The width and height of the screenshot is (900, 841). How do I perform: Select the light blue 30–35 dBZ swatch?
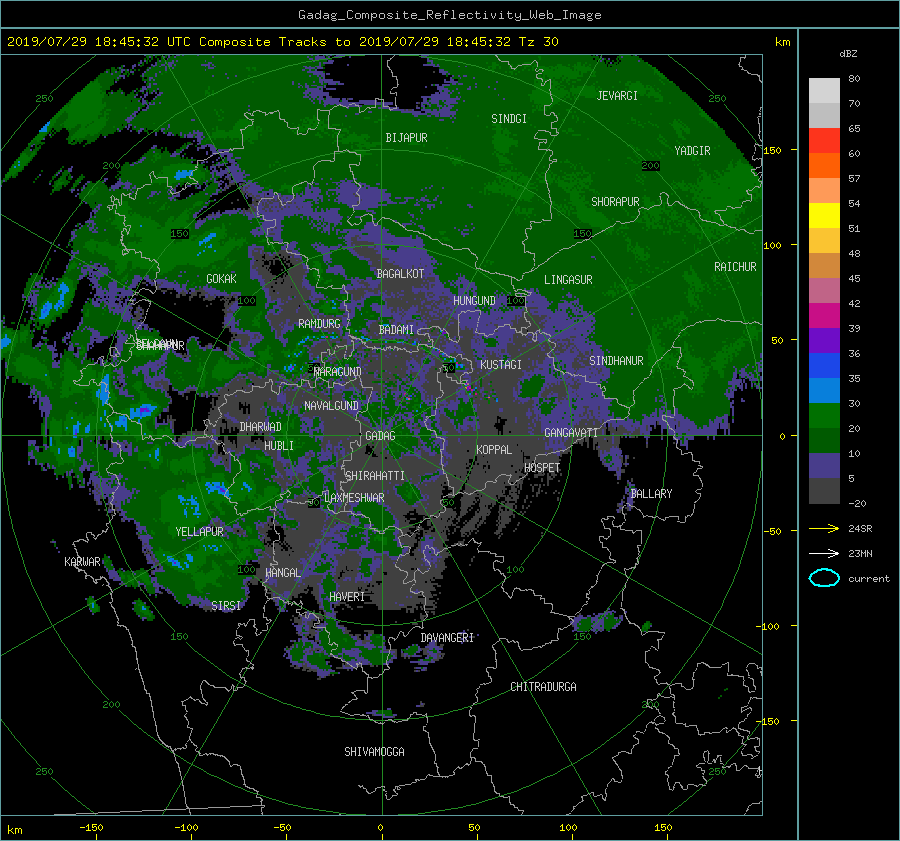(824, 391)
